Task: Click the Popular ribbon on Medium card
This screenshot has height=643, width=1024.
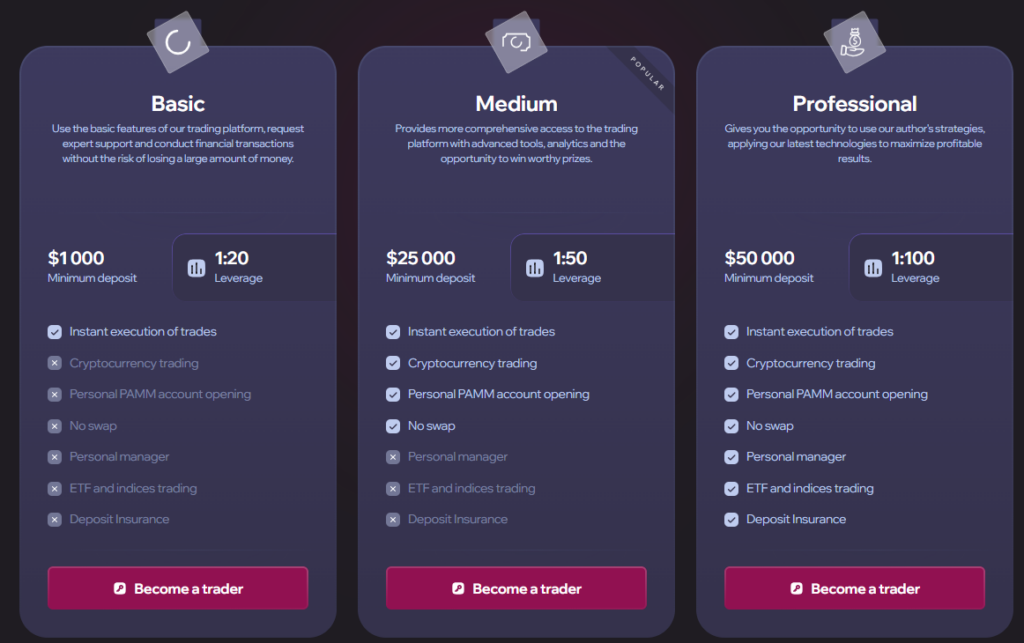Action: tap(648, 73)
